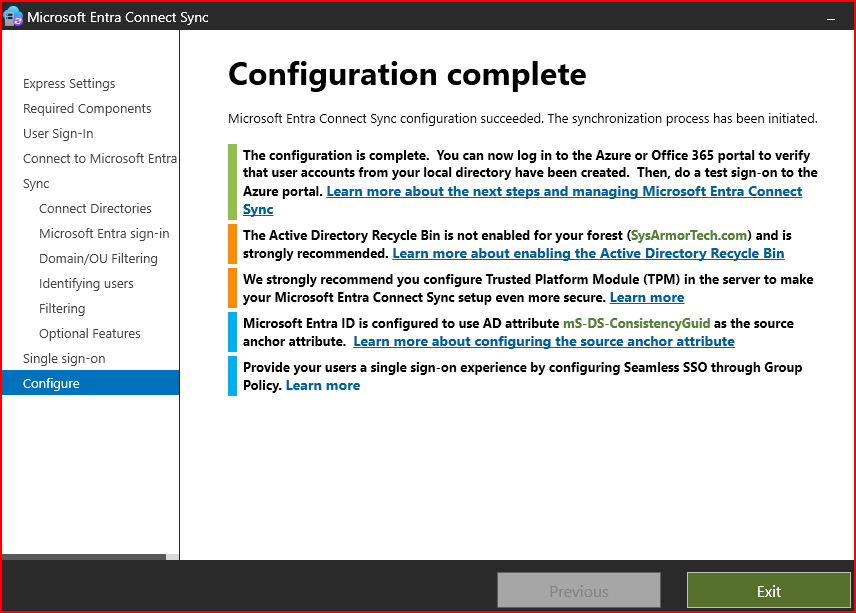
Task: Click the Microsoft Entra Connect Sync app icon
Action: (x=13, y=17)
